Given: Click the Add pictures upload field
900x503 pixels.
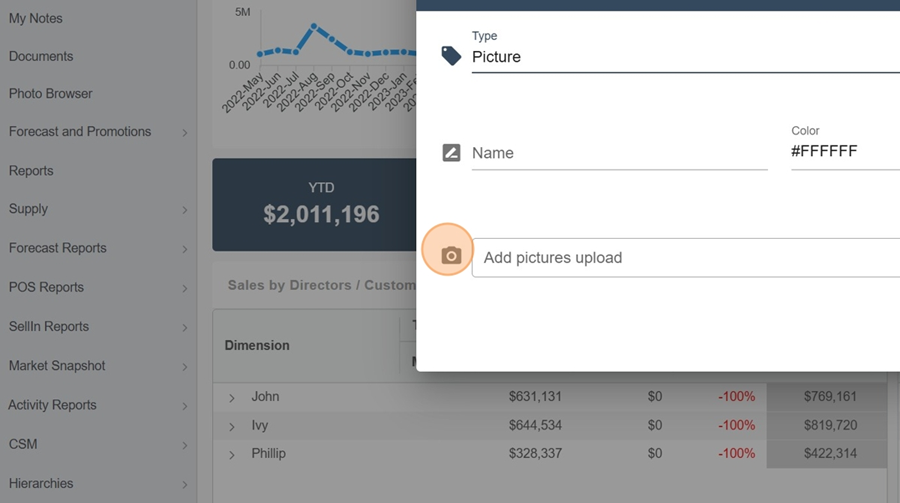Looking at the screenshot, I should pos(686,258).
